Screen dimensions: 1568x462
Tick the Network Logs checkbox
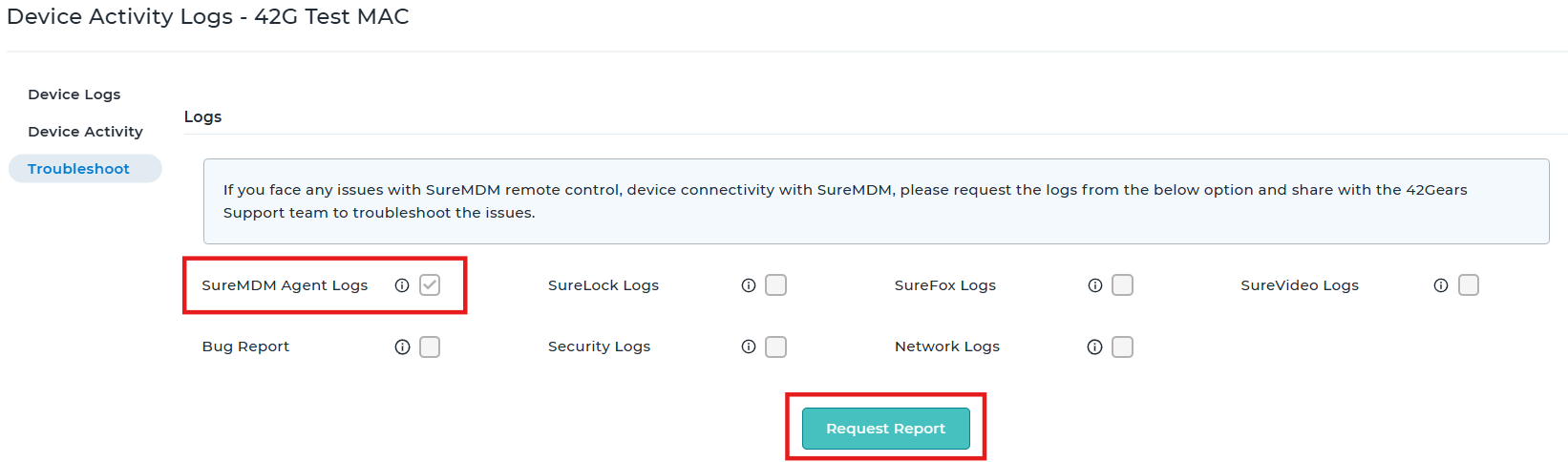pos(1123,346)
